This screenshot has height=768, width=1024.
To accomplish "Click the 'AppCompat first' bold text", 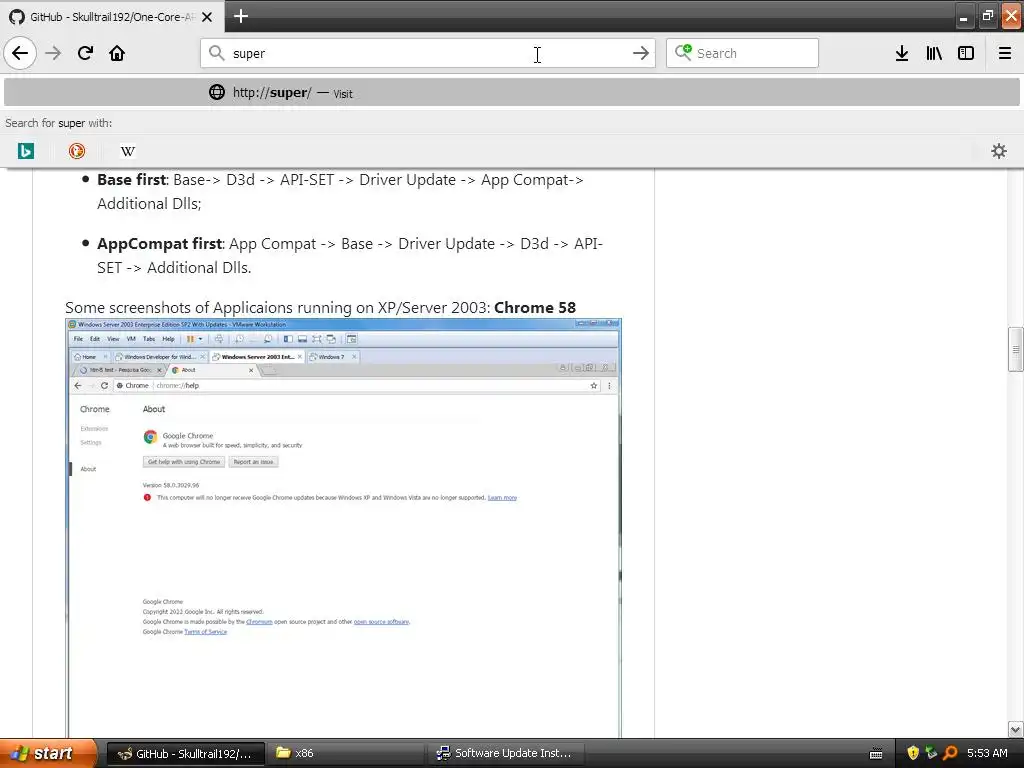I will pos(159,244).
